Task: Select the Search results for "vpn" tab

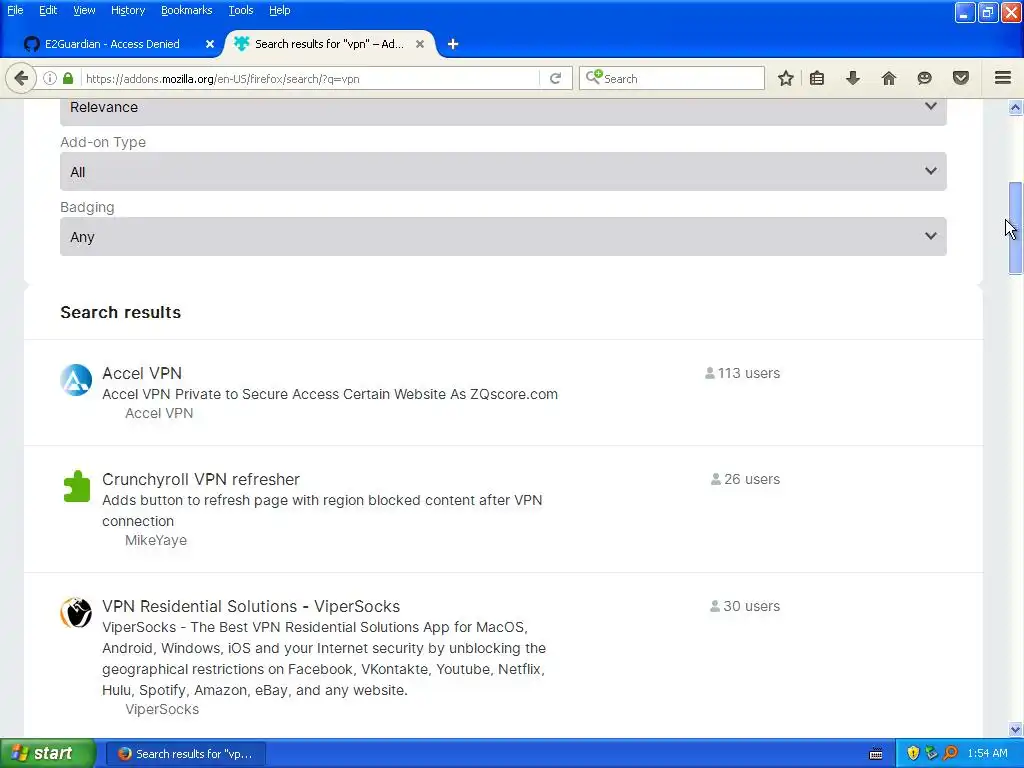Action: [329, 44]
